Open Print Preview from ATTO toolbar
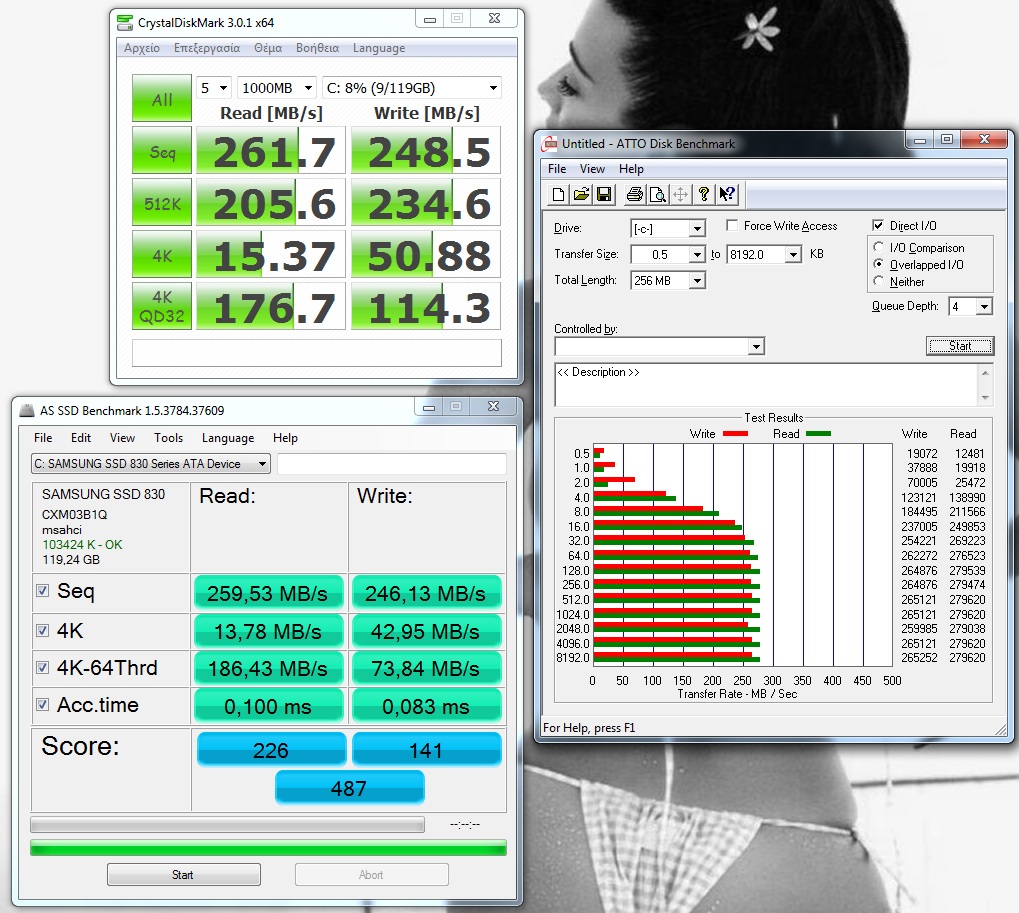The image size is (1019, 913). coord(658,194)
